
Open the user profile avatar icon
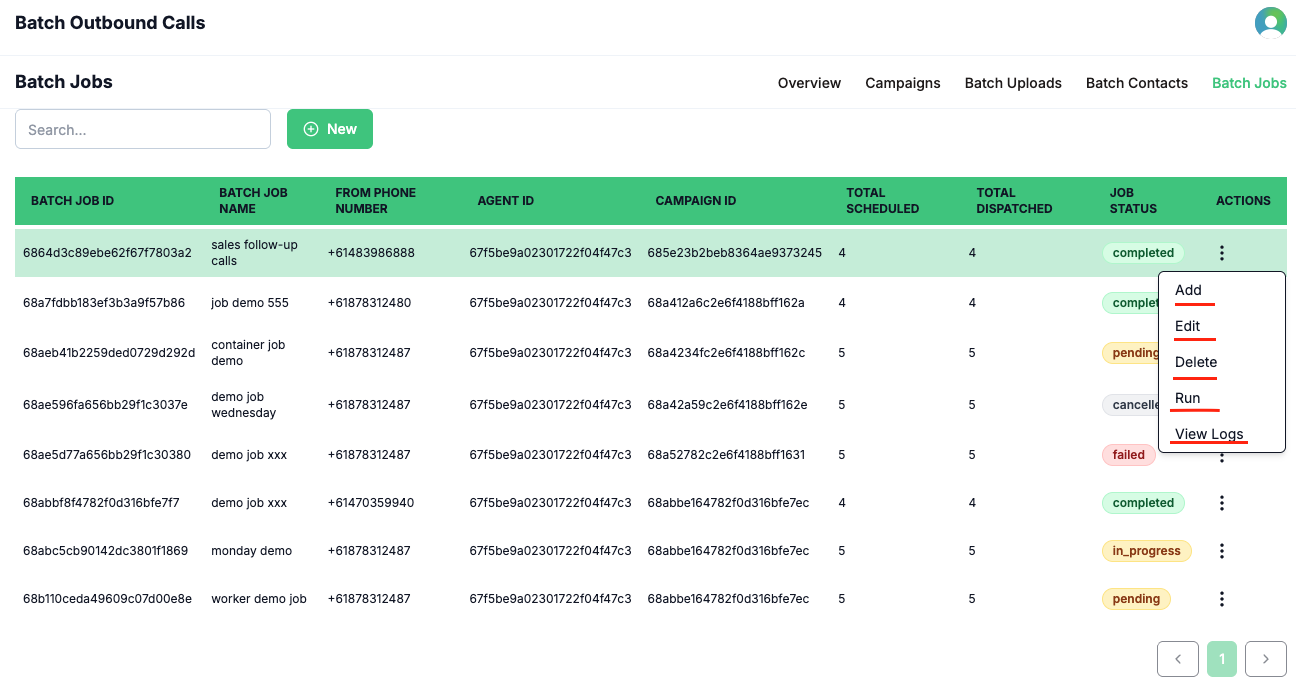coord(1270,21)
